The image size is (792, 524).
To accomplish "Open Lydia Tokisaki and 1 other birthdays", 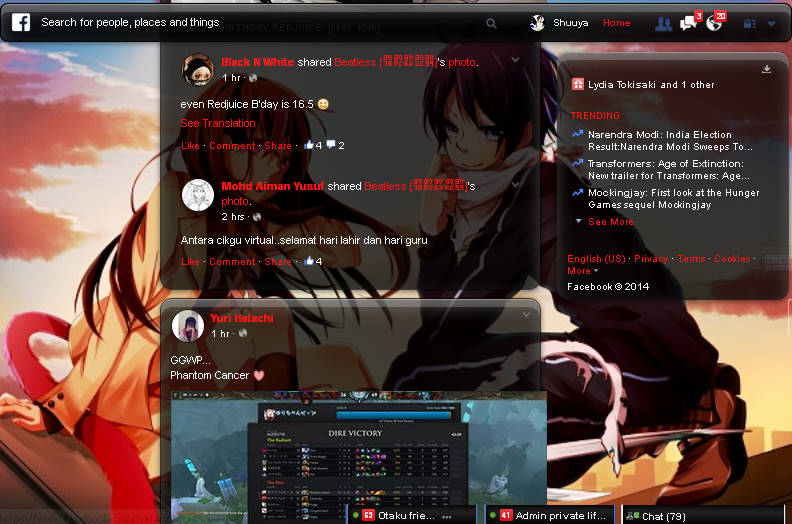I will [x=651, y=85].
